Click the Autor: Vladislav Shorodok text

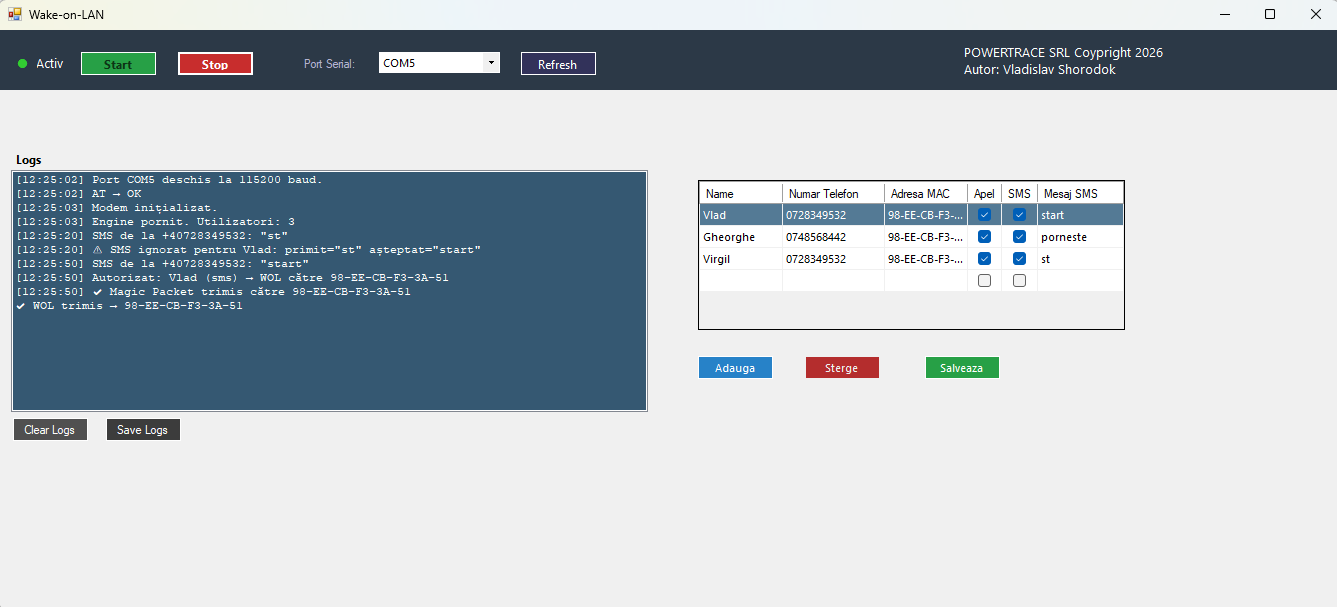[1039, 70]
